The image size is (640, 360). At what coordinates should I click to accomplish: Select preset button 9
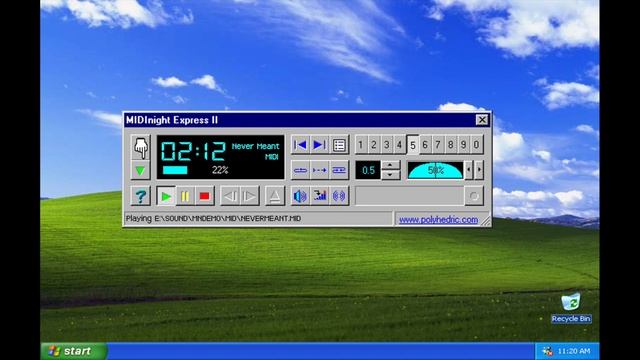(464, 145)
